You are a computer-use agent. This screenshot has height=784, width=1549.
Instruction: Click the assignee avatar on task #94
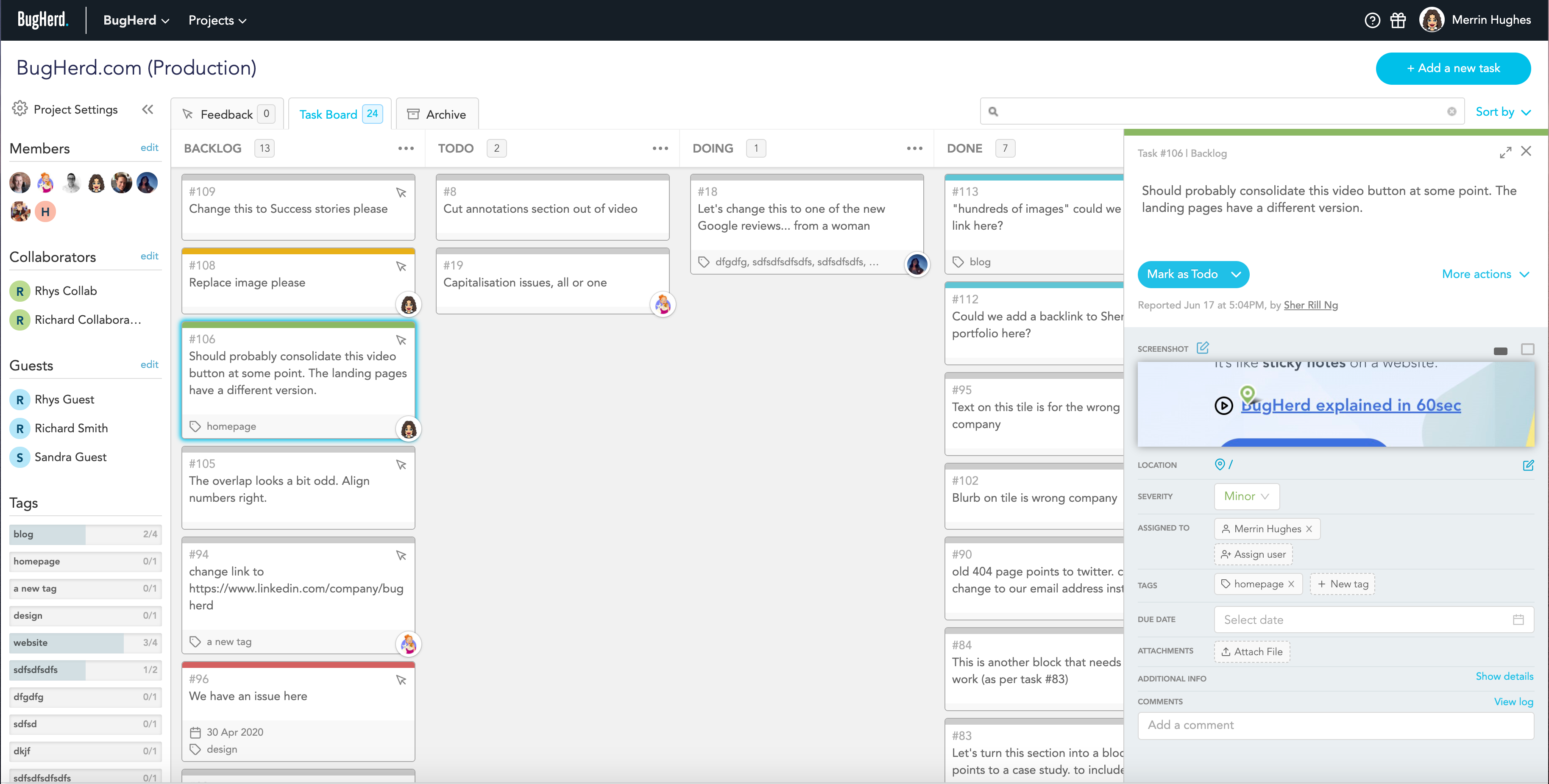409,645
